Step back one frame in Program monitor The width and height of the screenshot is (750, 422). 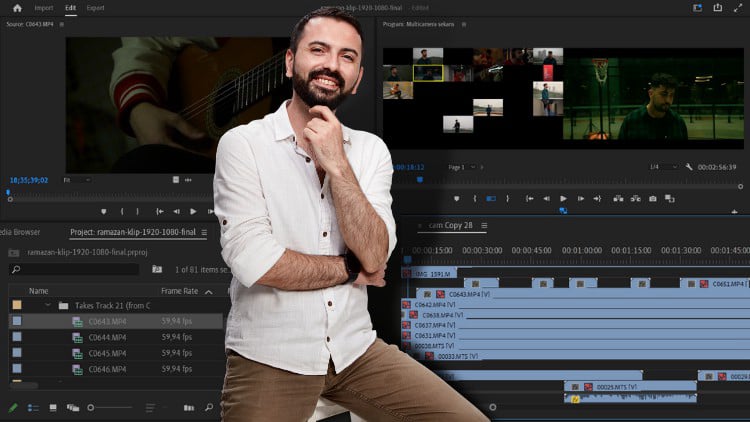546,199
